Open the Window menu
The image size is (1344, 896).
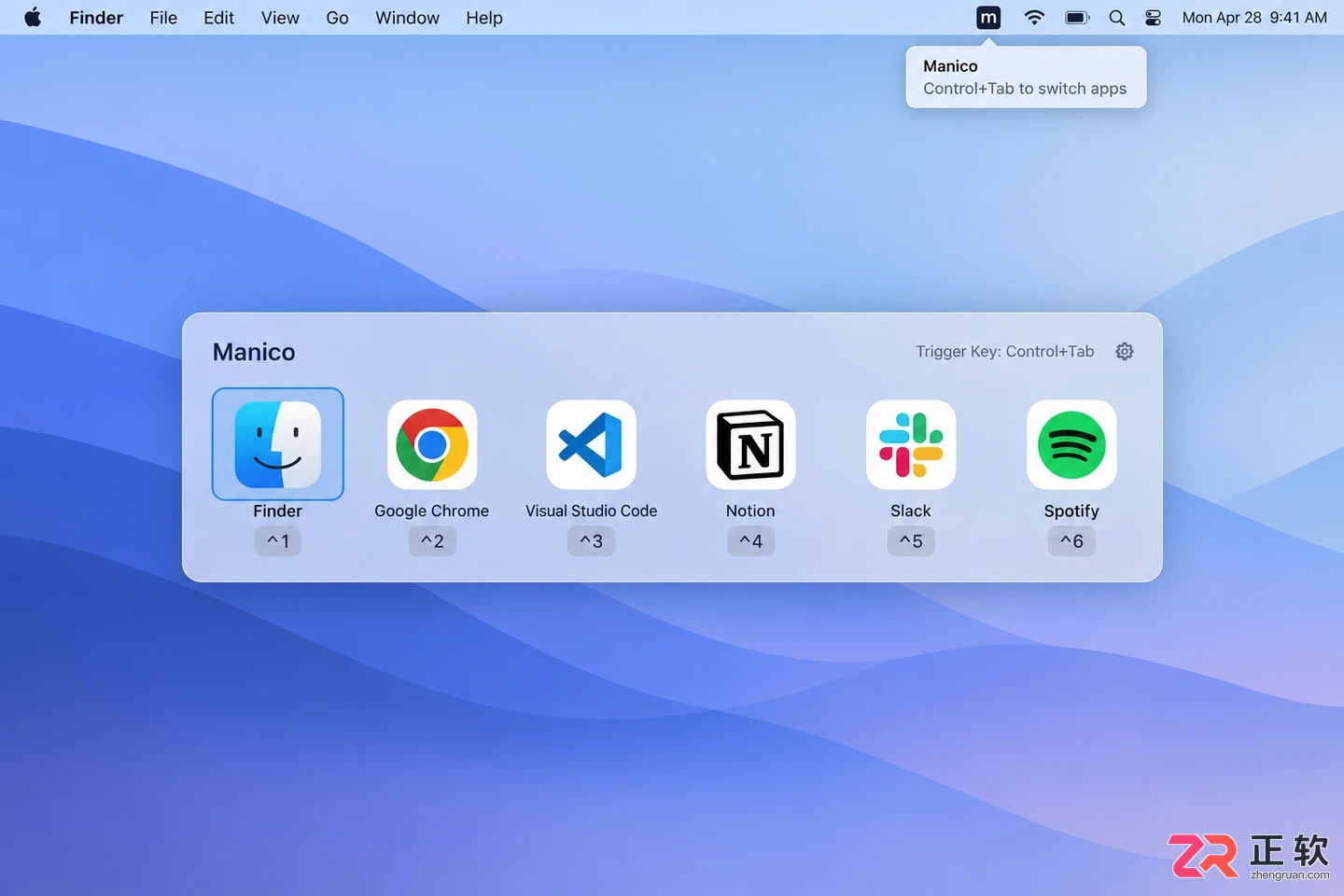tap(407, 18)
